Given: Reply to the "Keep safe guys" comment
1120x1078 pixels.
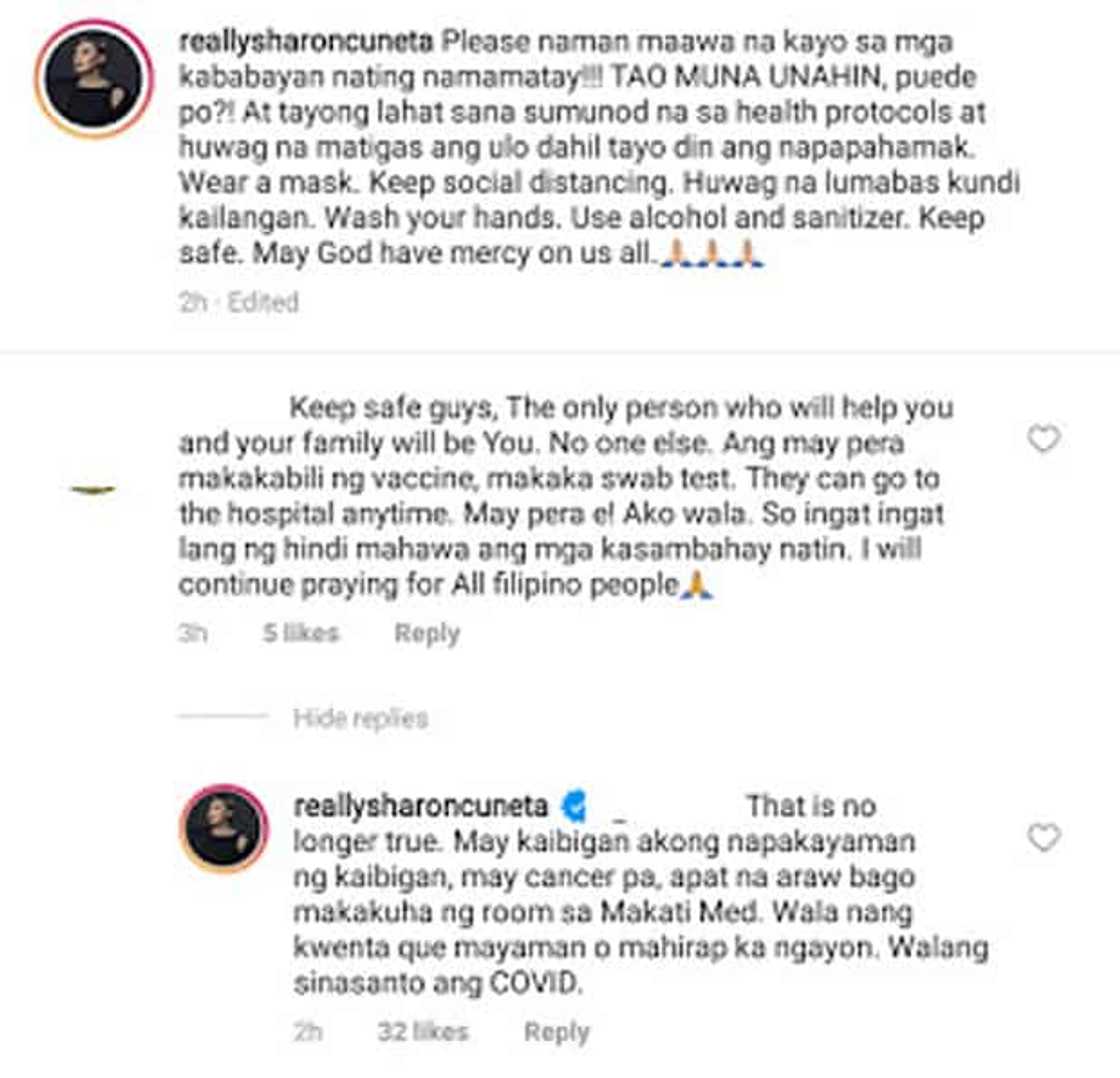Looking at the screenshot, I should pos(427,633).
